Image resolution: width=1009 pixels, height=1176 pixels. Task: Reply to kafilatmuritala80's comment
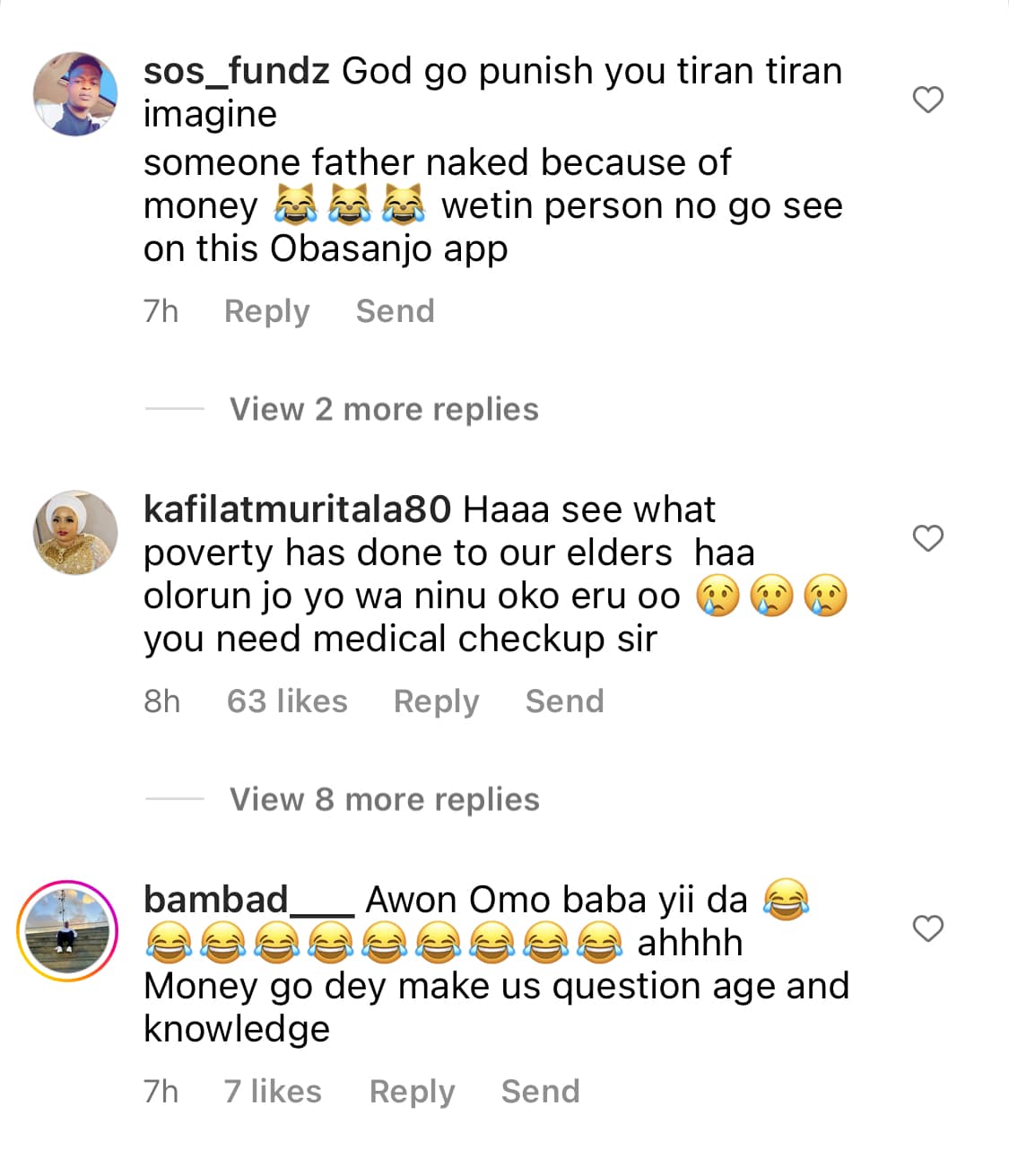click(436, 701)
